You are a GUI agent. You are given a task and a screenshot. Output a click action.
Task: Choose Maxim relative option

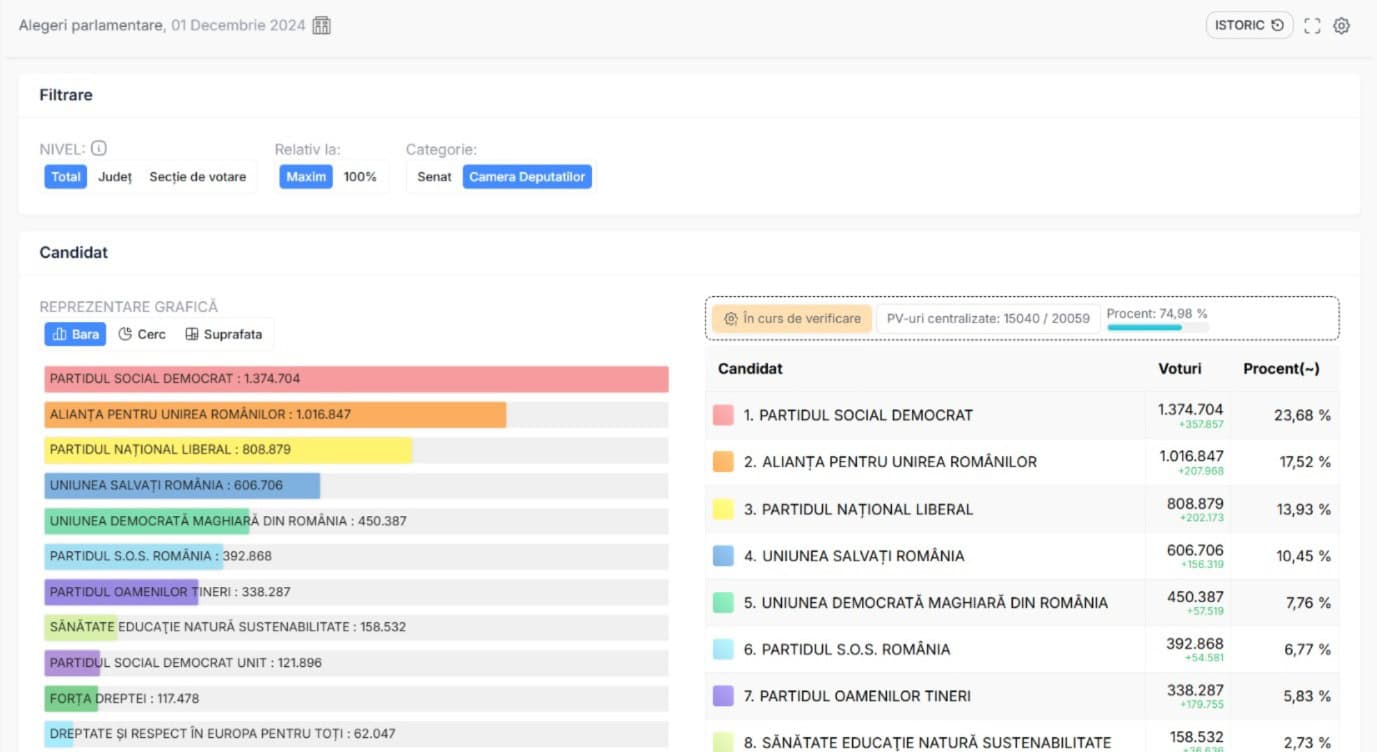[x=306, y=177]
